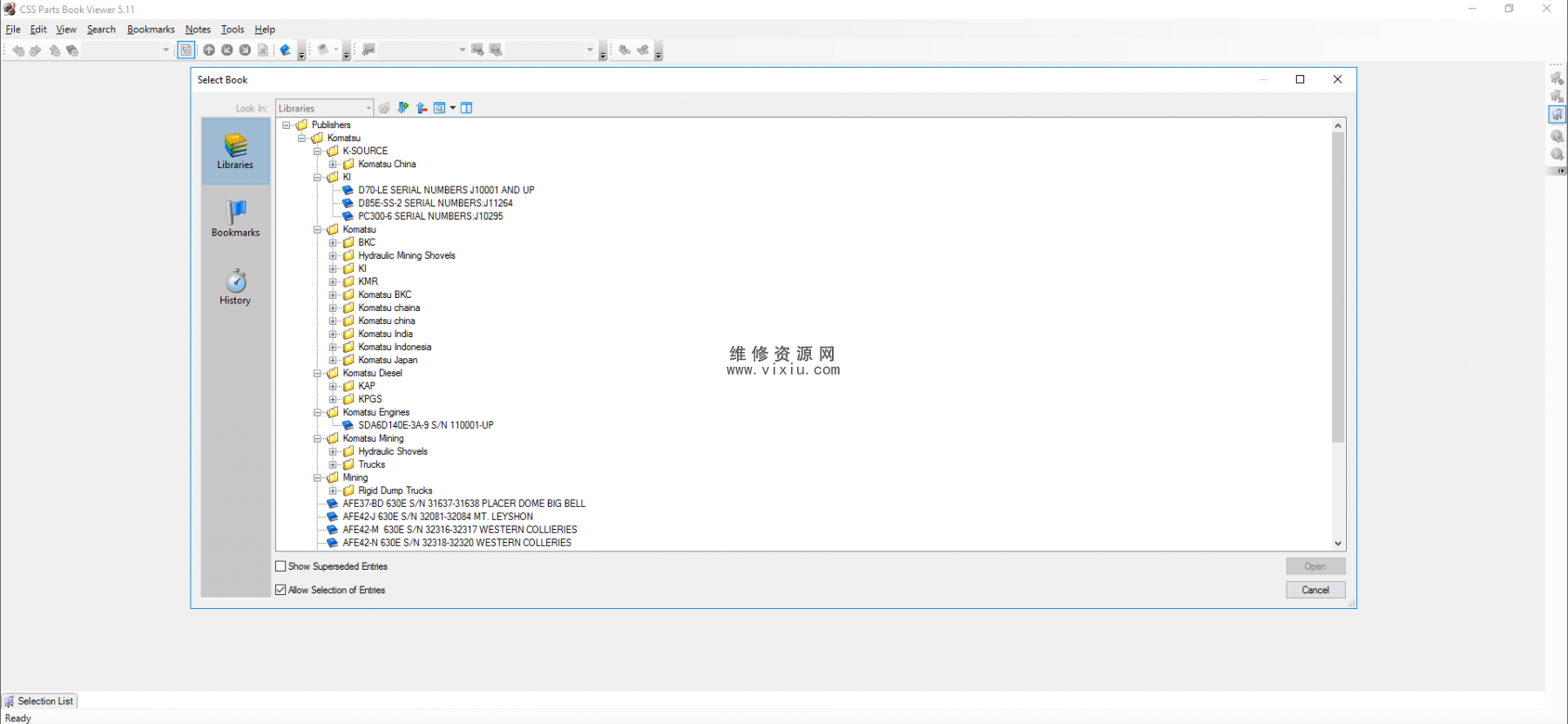Expand the Trucks folder under Komatsu Mining

pos(333,465)
